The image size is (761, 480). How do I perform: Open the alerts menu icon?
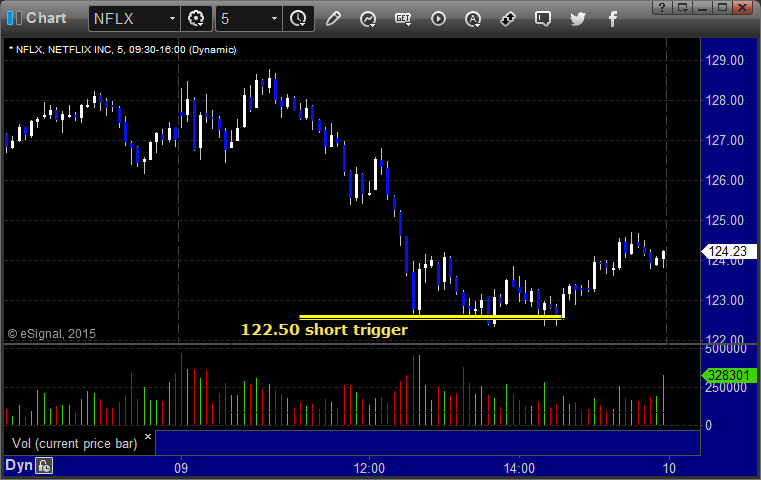point(473,19)
